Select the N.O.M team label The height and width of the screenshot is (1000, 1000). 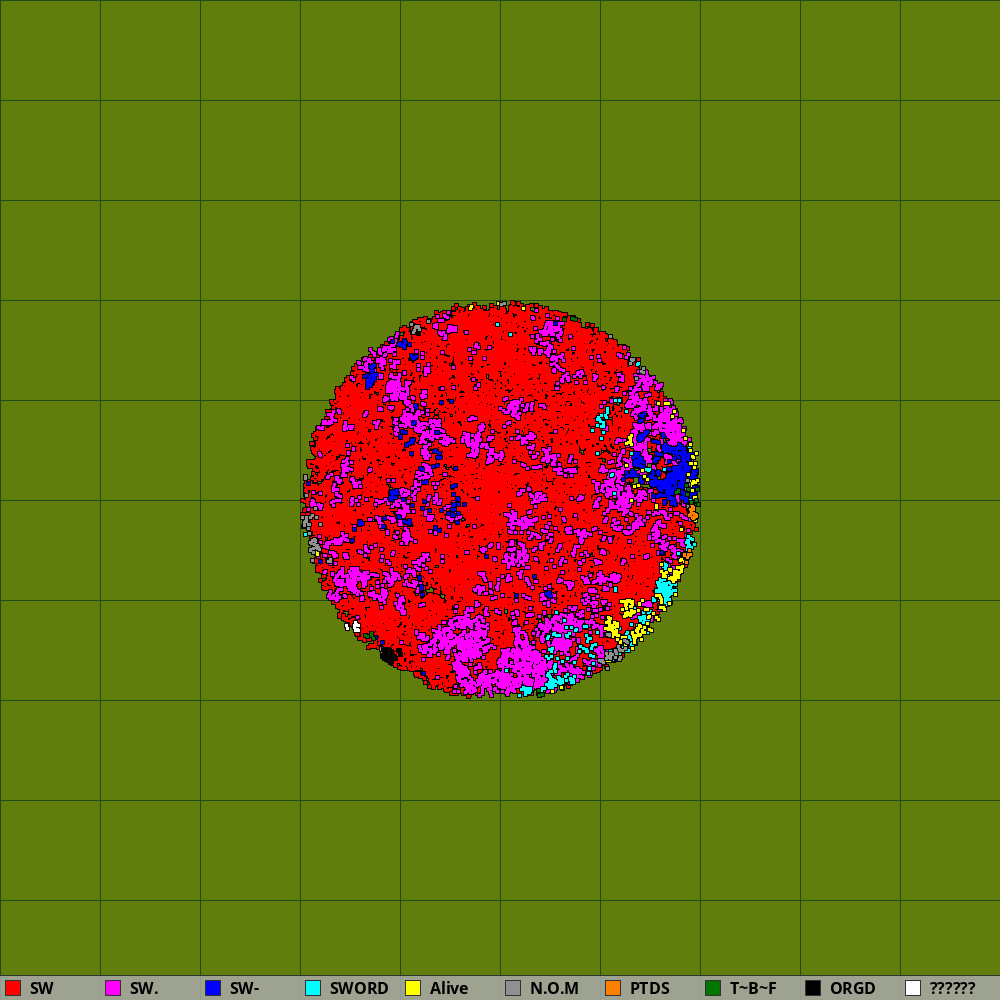point(554,988)
